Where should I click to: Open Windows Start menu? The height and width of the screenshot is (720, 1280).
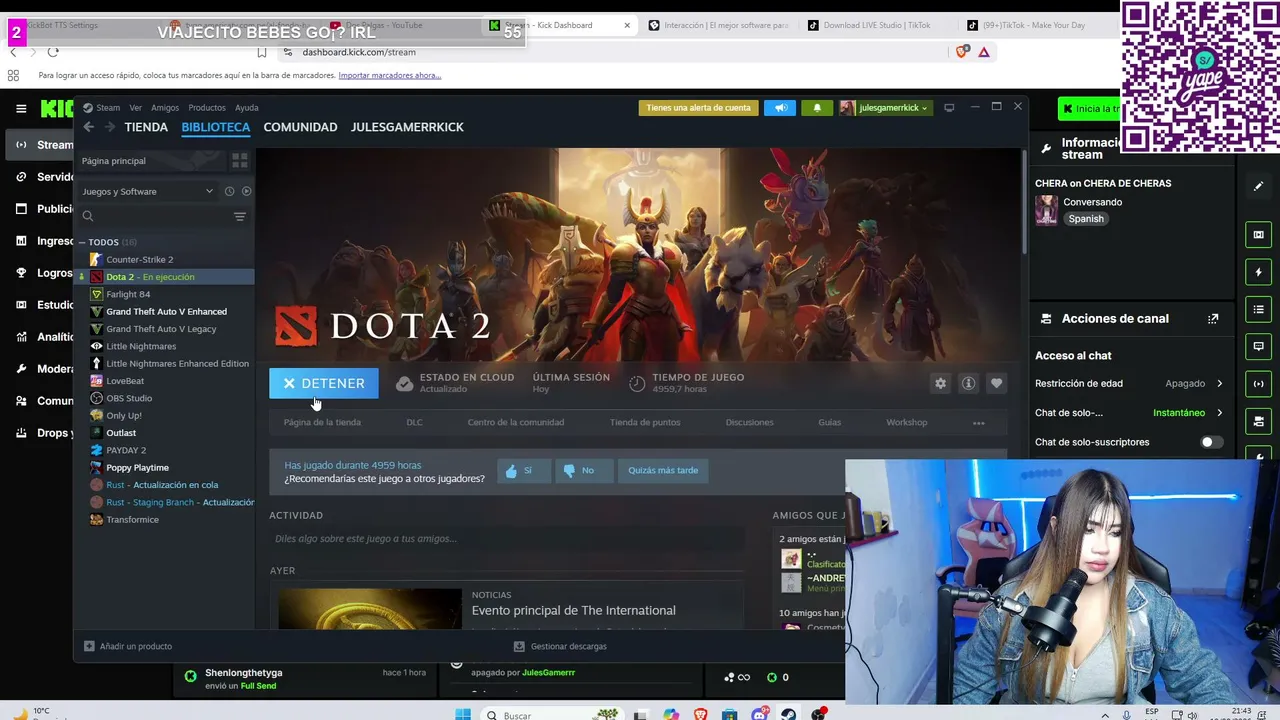pos(463,715)
